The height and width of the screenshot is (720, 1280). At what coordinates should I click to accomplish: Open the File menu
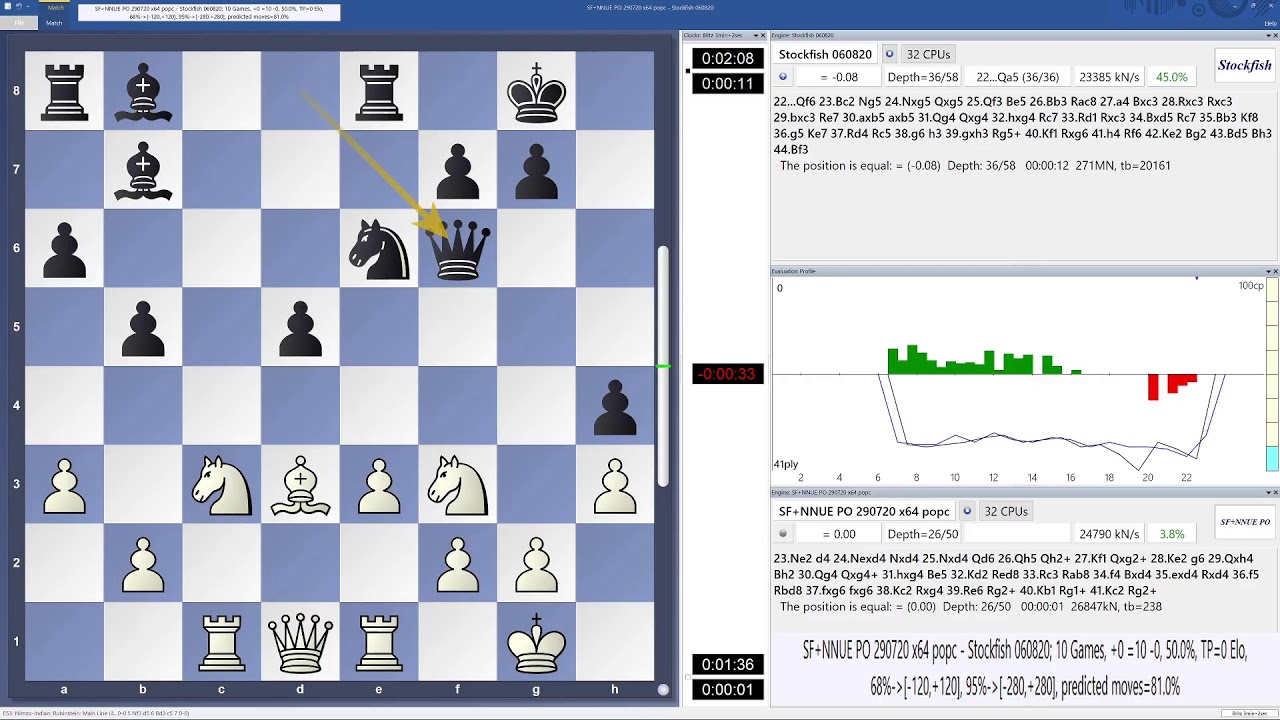click(x=19, y=22)
